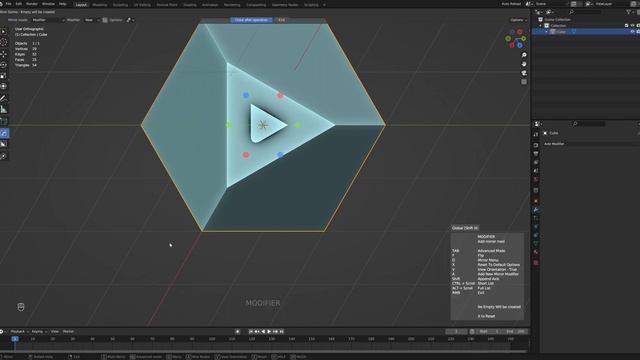Click outliner filter funnel icon
Viewport: 640px width, 360px height.
coord(629,12)
